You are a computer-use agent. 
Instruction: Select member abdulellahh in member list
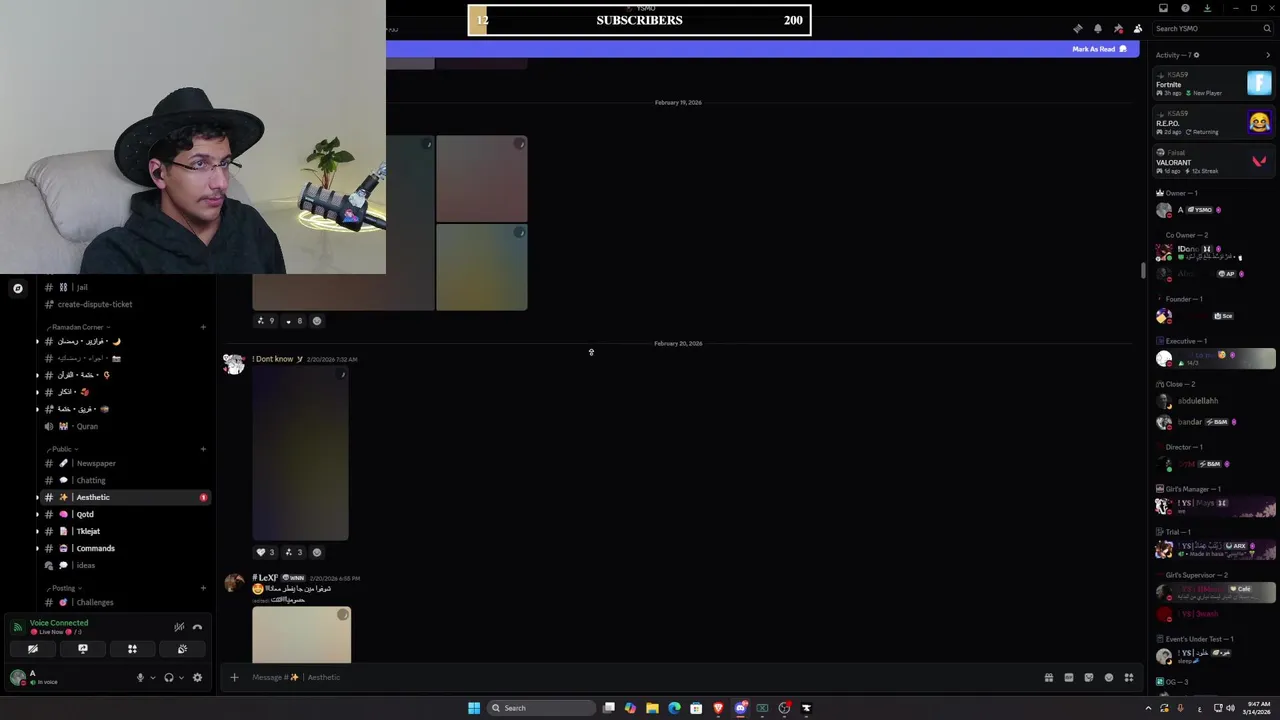(x=1213, y=401)
